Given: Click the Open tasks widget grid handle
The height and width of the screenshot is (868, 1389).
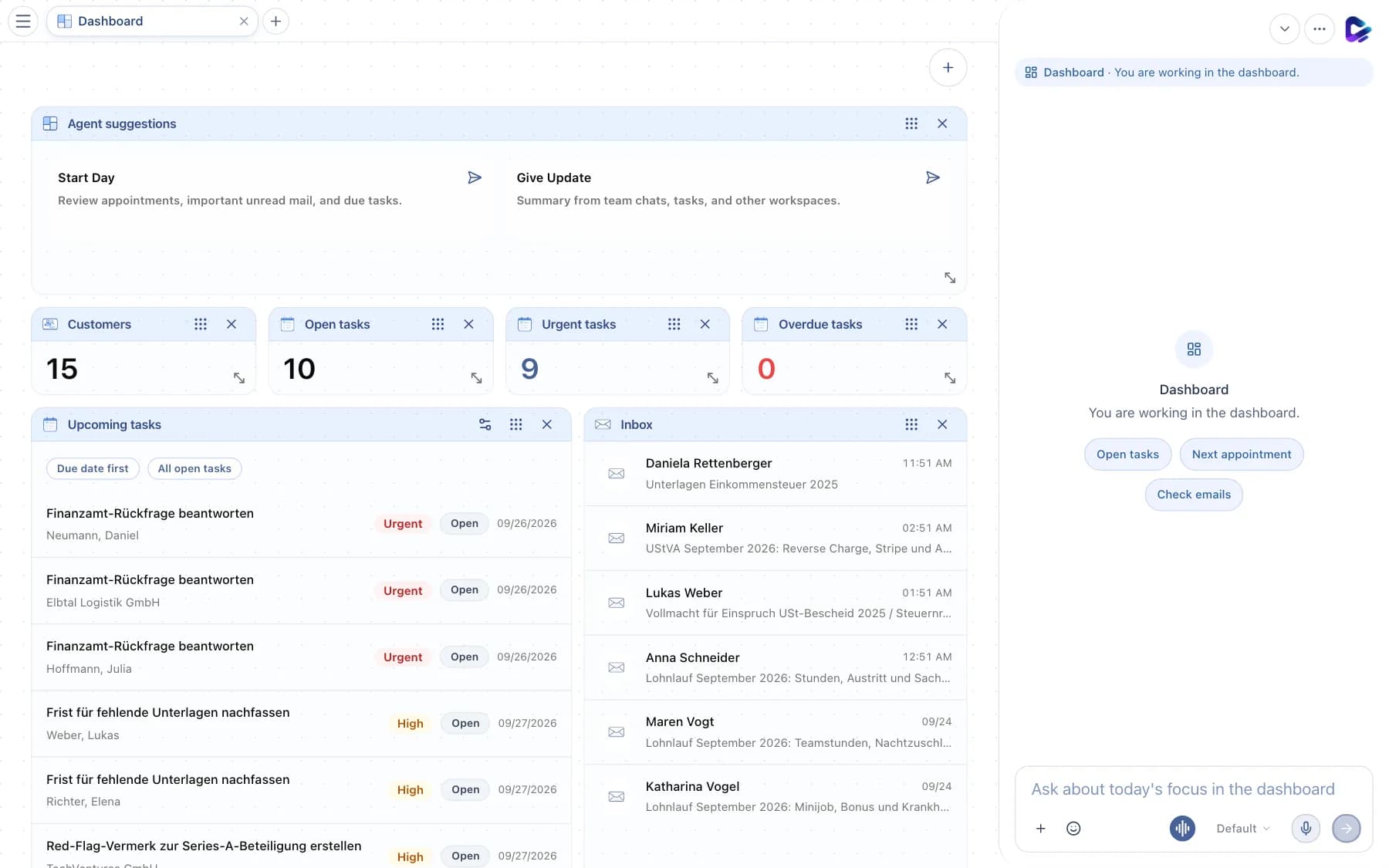Looking at the screenshot, I should 438,324.
